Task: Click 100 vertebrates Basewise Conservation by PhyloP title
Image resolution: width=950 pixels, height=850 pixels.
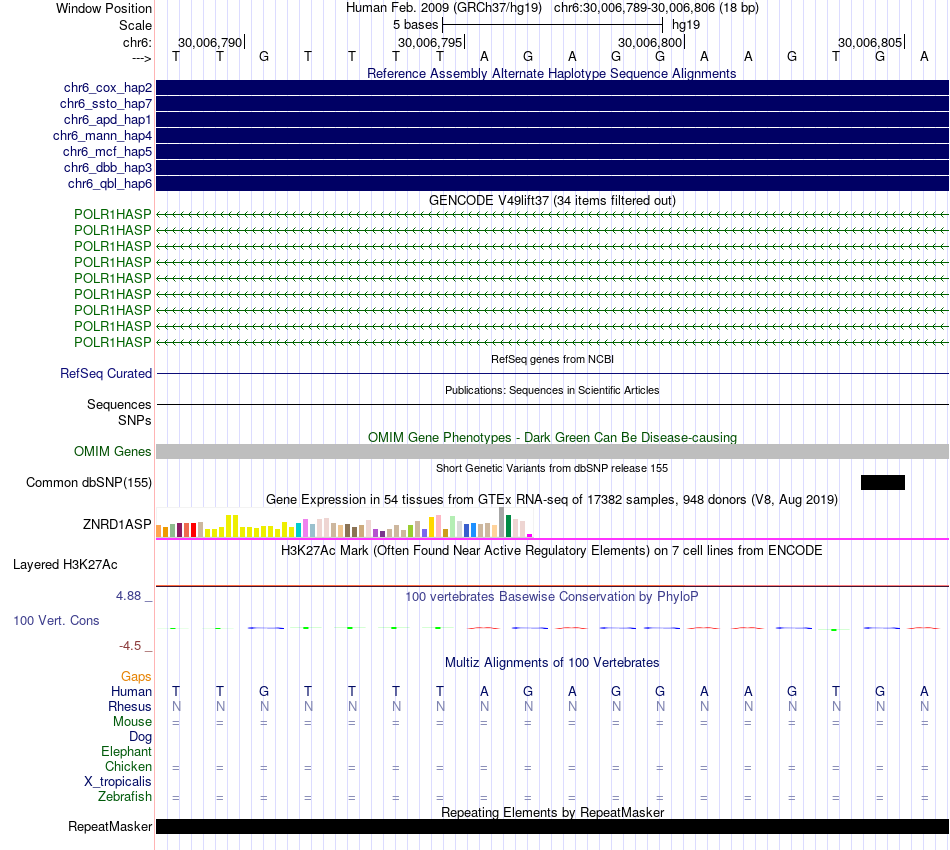Action: [x=552, y=597]
